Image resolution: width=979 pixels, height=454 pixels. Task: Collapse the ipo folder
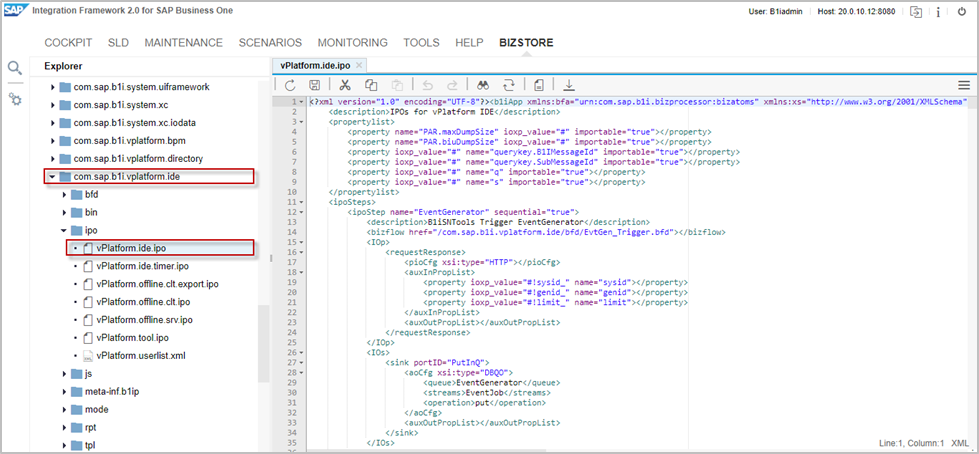[64, 230]
